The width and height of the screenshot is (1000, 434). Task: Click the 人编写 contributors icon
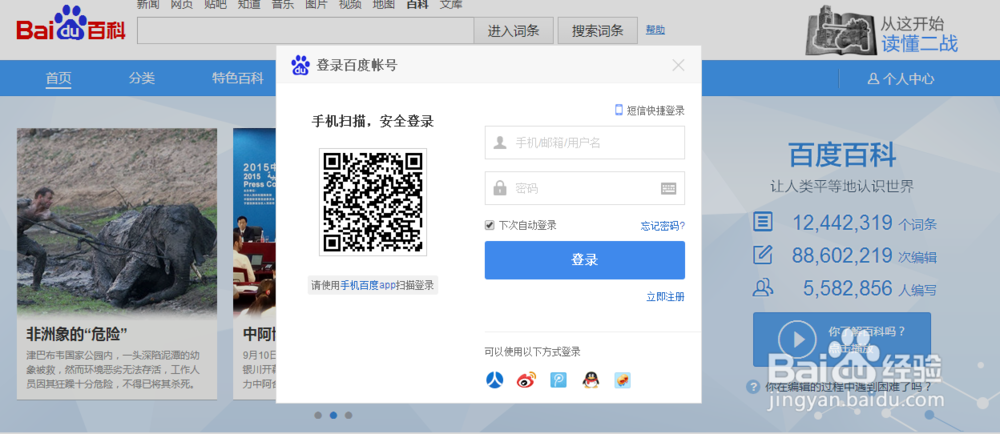point(763,288)
